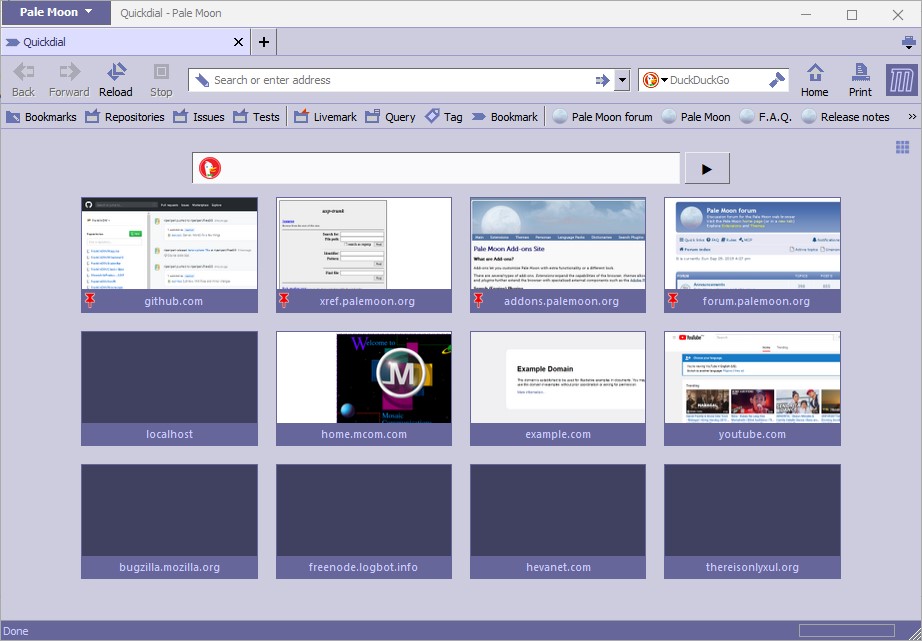The height and width of the screenshot is (641, 922).
Task: Open the Pale Moon application menu
Action: pos(56,12)
